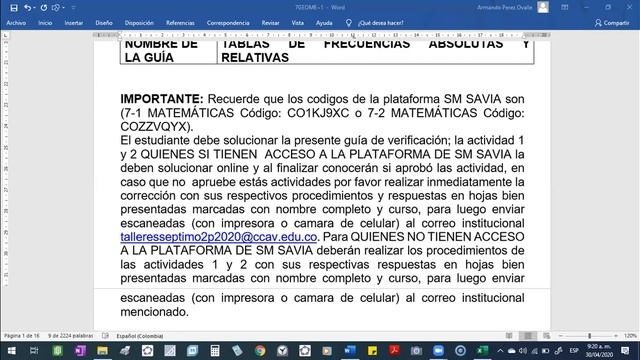Click the '9 de 2224 palabras' word count
Image resolution: width=640 pixels, height=360 pixels.
click(70, 336)
